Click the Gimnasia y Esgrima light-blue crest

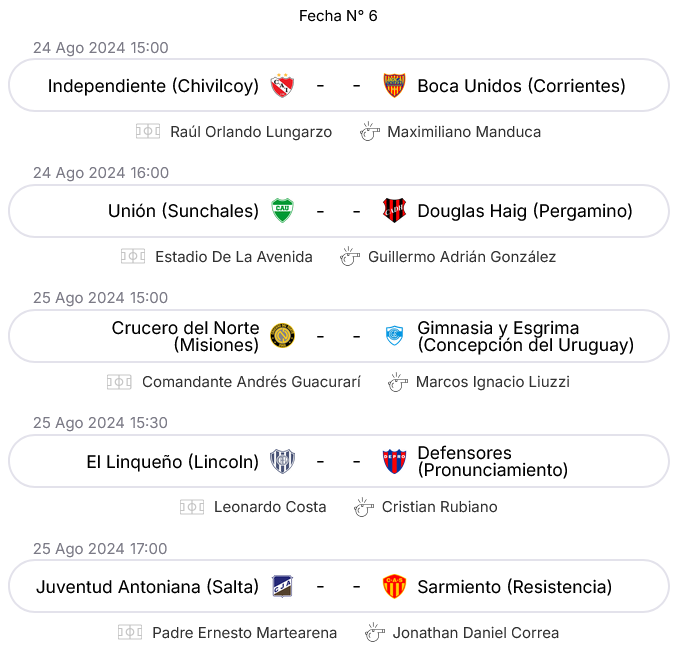click(x=394, y=336)
